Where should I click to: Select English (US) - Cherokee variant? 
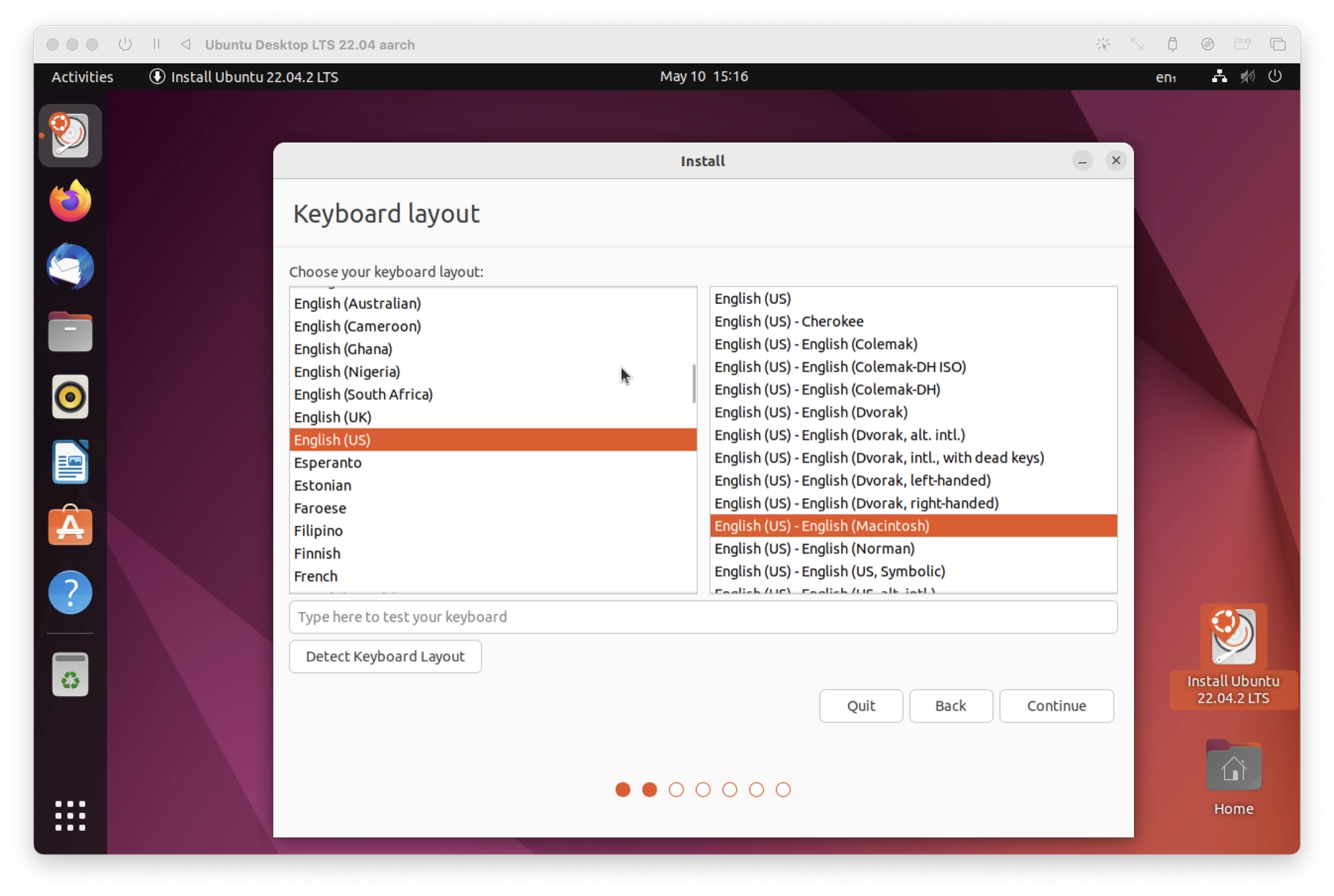click(x=913, y=321)
